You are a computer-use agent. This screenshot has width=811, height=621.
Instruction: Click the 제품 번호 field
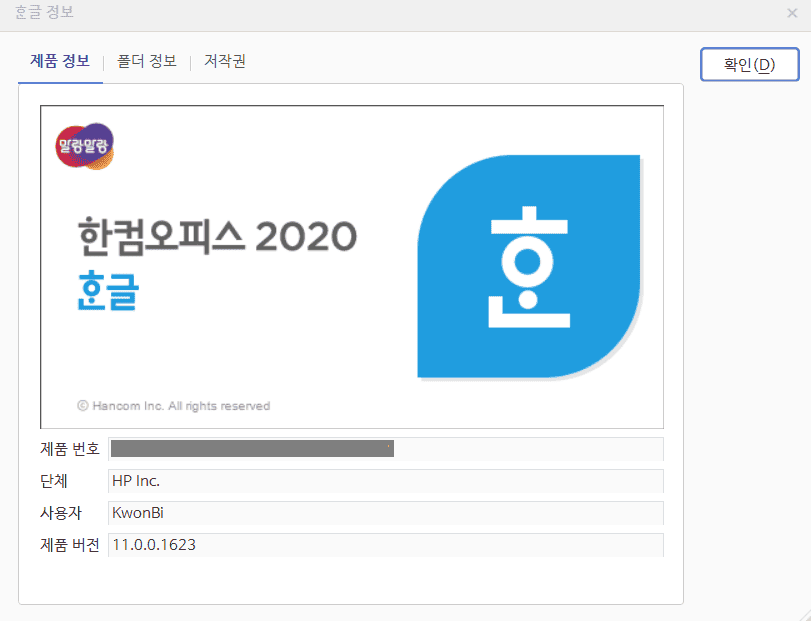(x=385, y=449)
